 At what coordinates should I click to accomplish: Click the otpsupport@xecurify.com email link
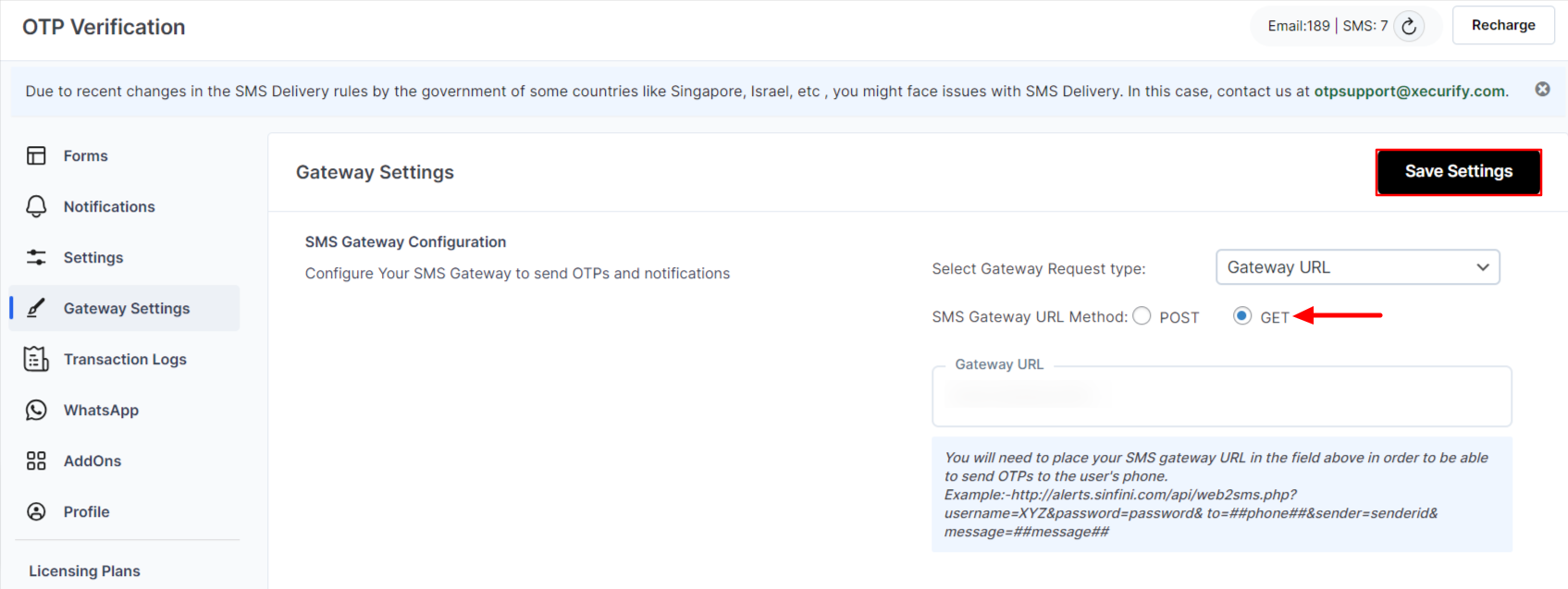pos(1410,91)
